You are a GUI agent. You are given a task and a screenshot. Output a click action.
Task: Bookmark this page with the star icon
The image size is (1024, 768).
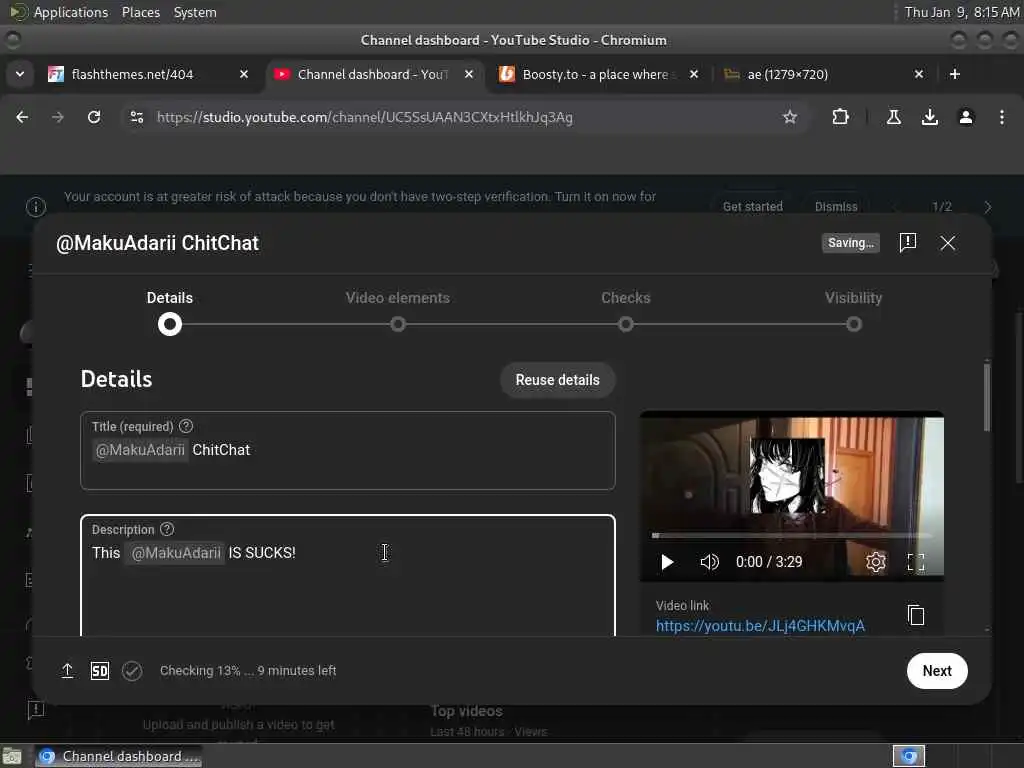[x=790, y=118]
